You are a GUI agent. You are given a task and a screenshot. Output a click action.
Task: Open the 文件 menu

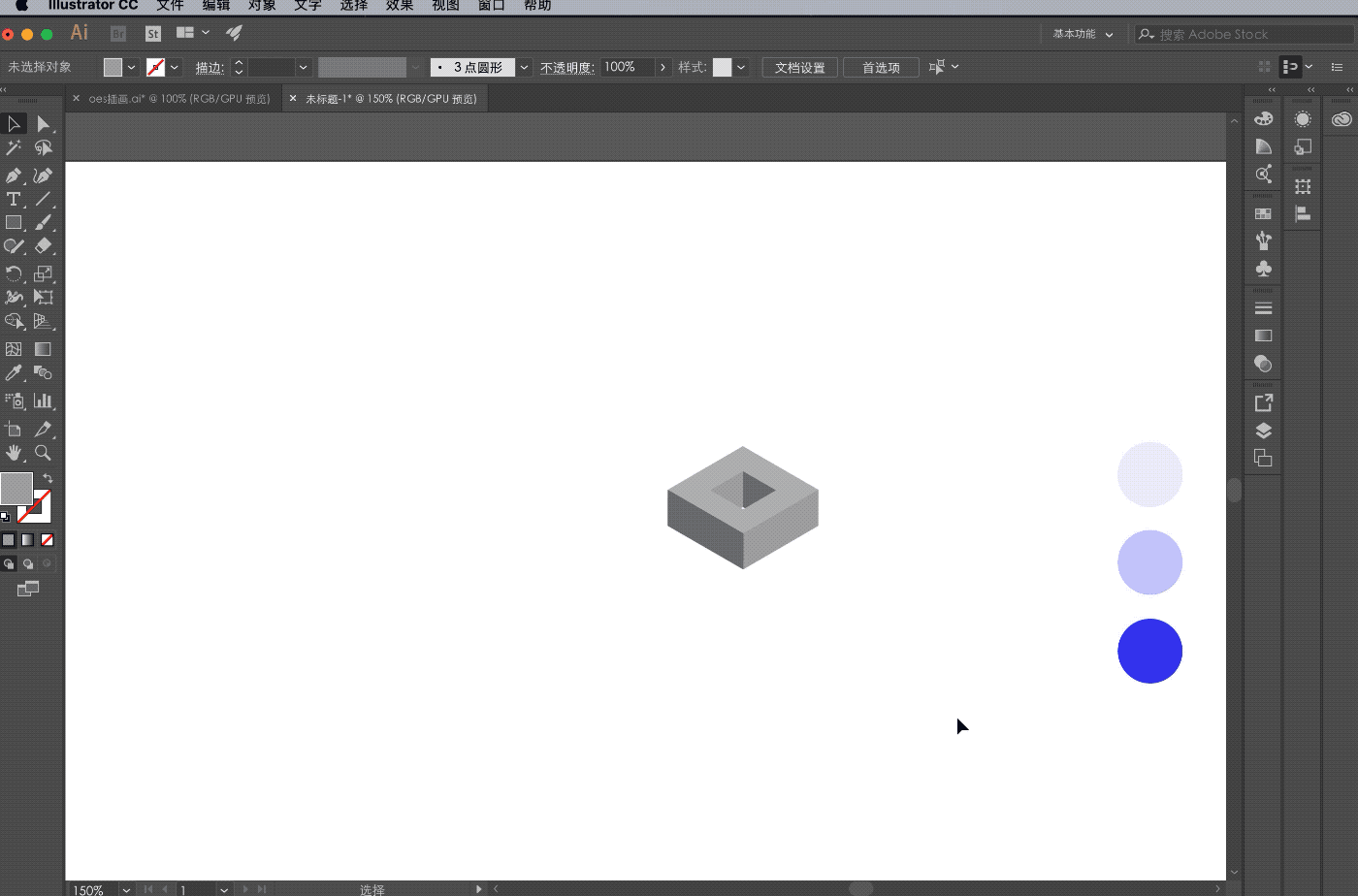pos(170,5)
